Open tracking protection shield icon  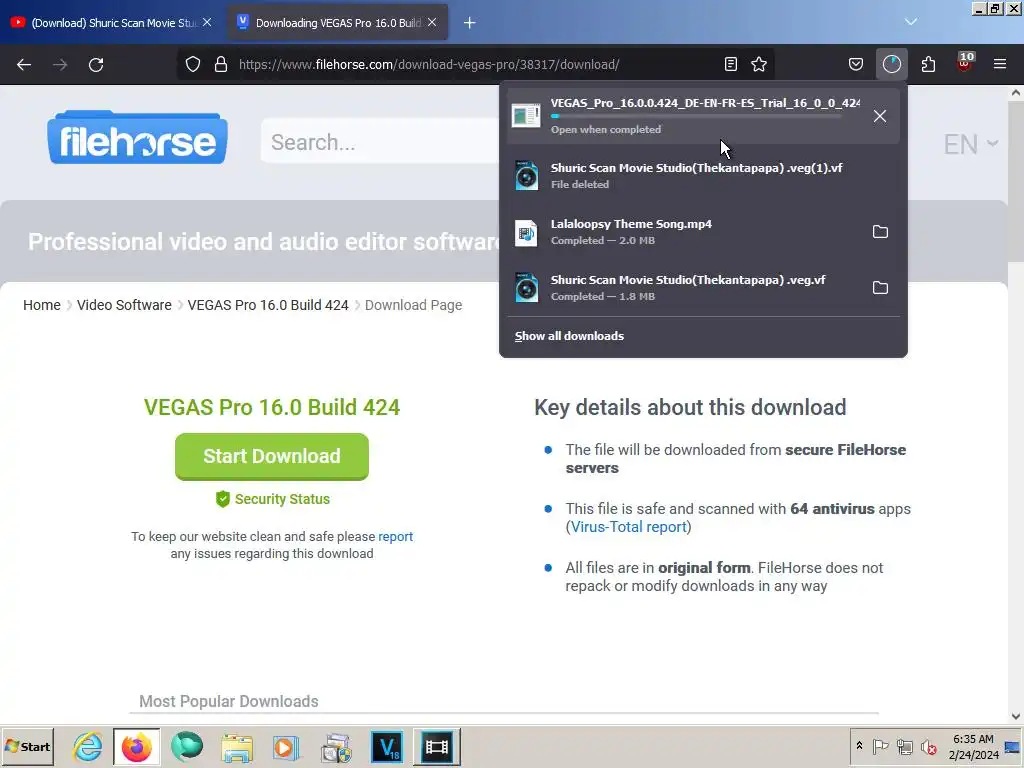[x=193, y=65]
